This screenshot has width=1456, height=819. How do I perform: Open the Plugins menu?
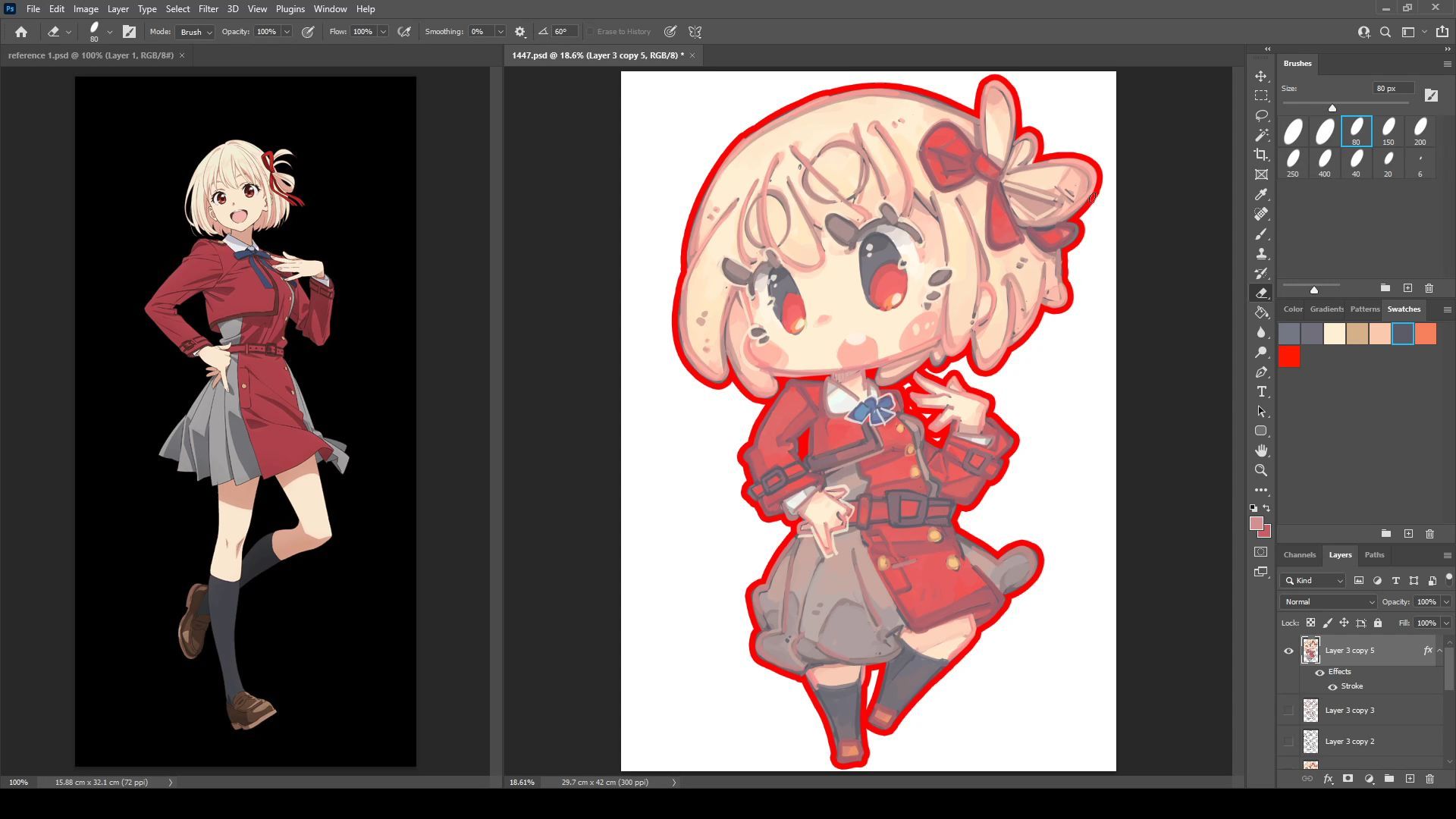tap(290, 9)
